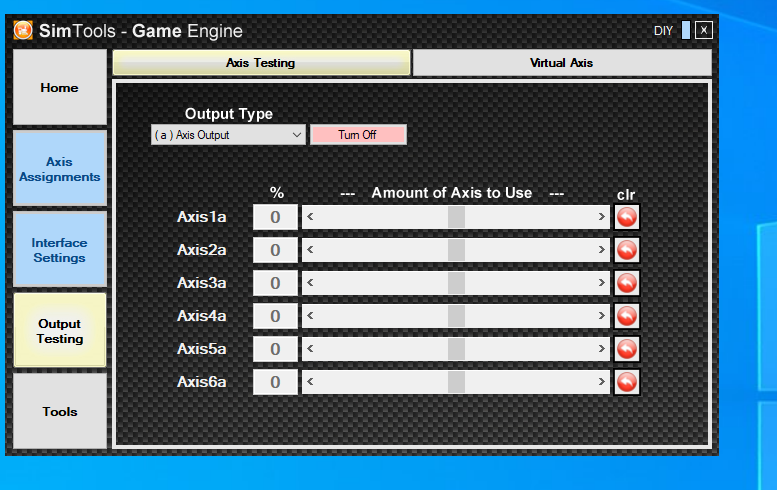Click the blue minimize bar next to DIY
This screenshot has height=490, width=777.
686,30
